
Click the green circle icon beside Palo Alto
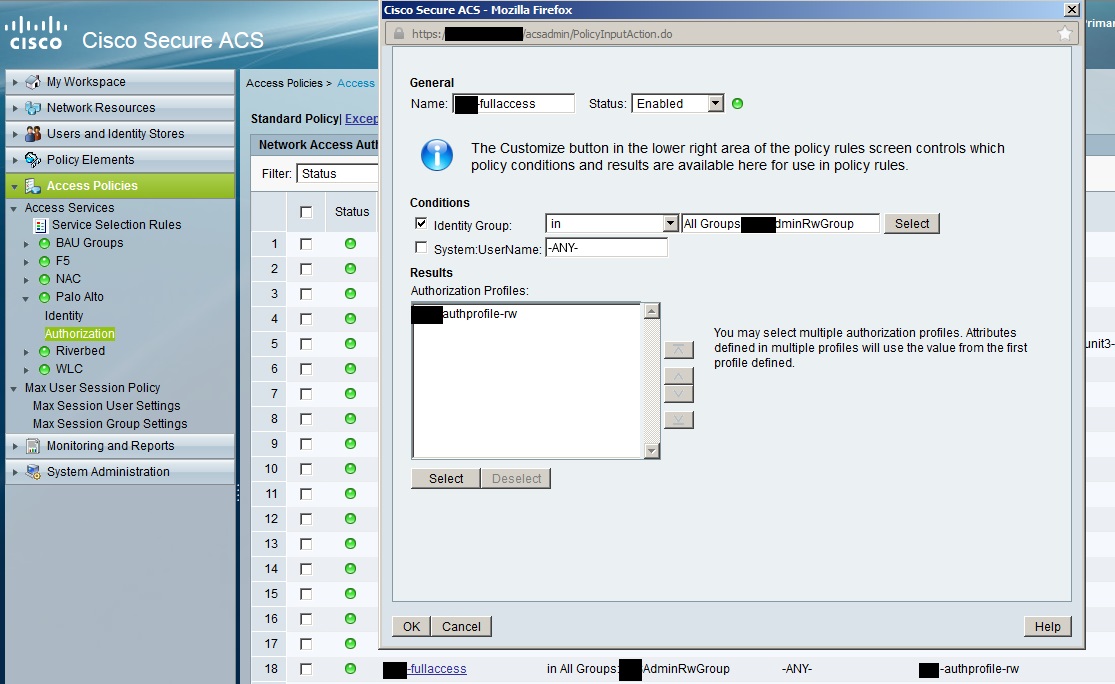click(44, 297)
